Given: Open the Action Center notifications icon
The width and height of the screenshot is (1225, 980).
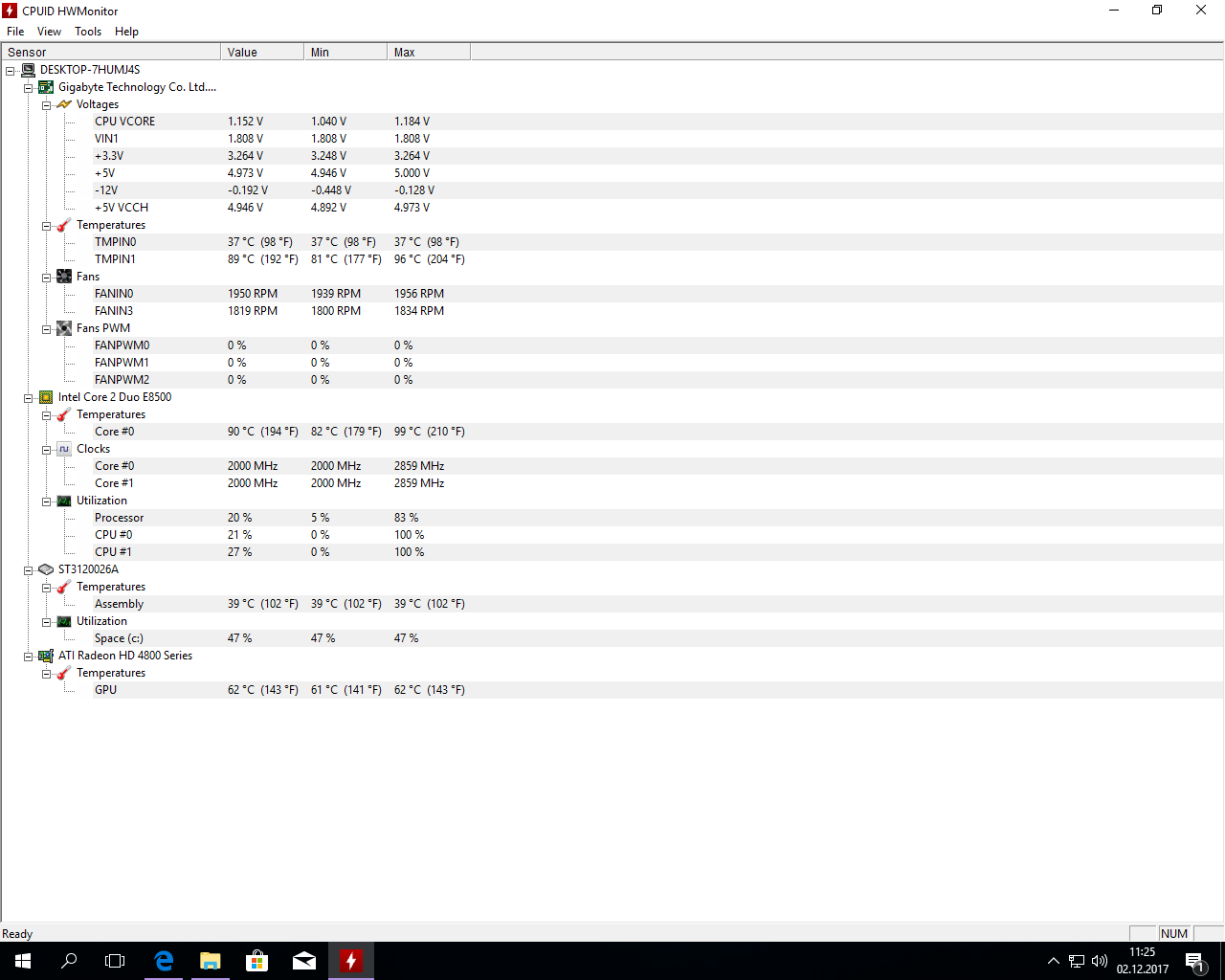Looking at the screenshot, I should [x=1194, y=961].
